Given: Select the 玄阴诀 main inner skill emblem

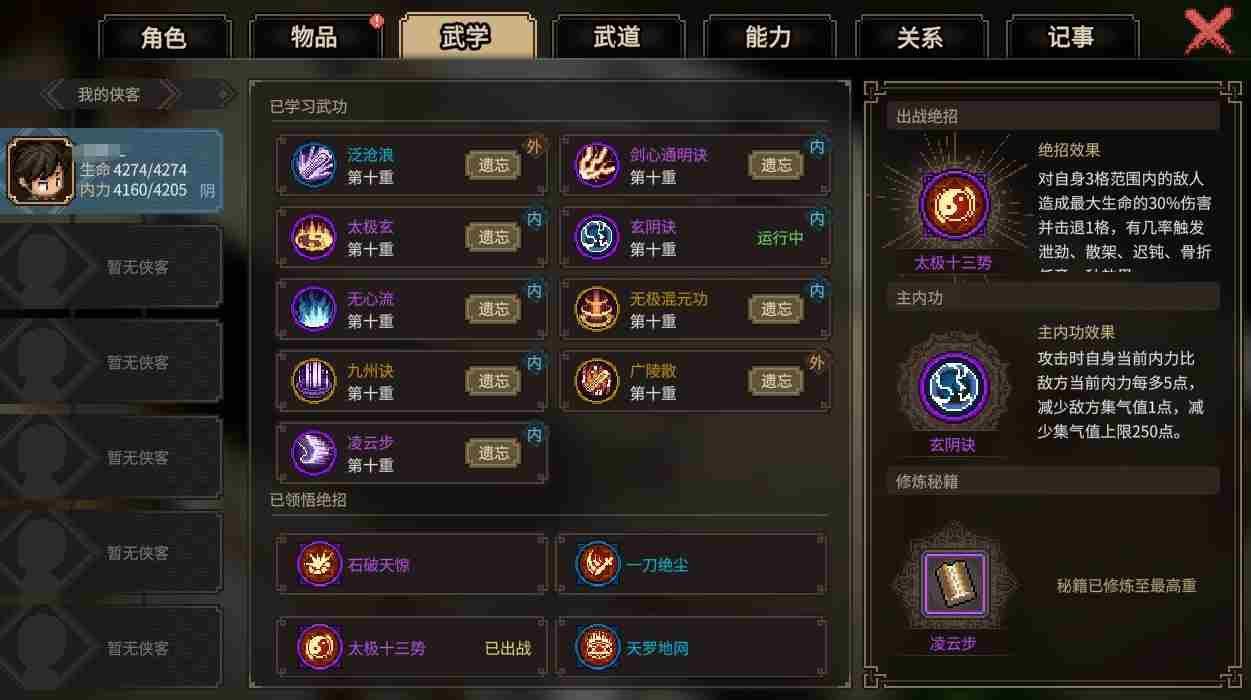Looking at the screenshot, I should click(953, 387).
